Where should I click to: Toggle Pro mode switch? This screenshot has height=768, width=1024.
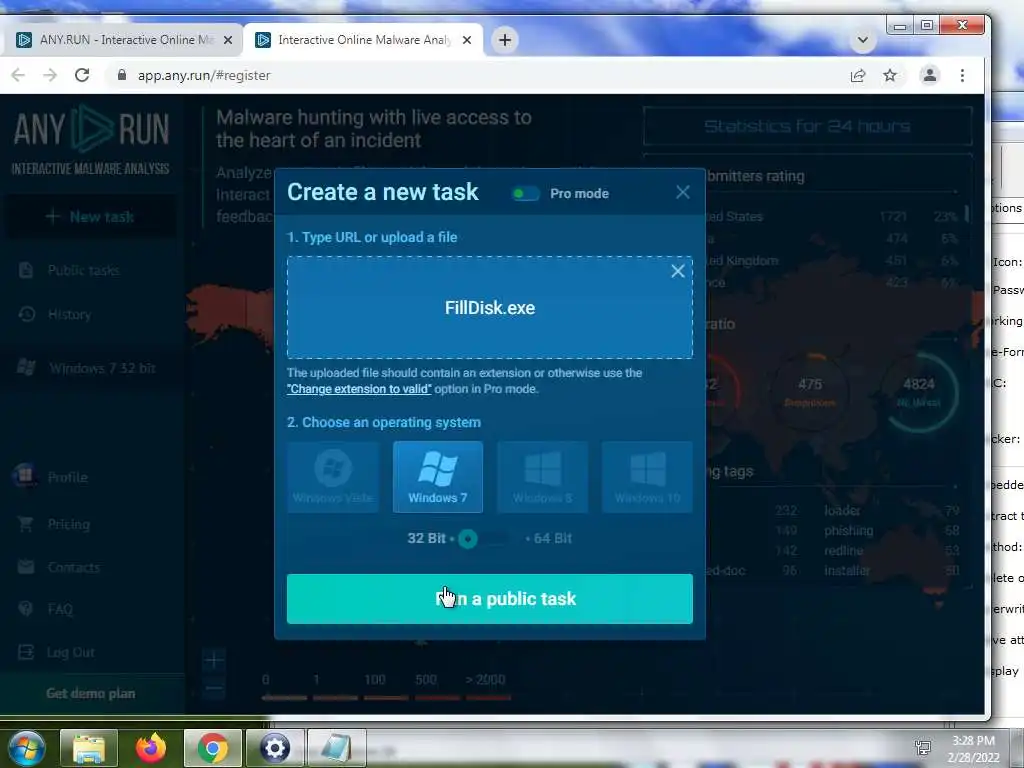click(x=526, y=193)
